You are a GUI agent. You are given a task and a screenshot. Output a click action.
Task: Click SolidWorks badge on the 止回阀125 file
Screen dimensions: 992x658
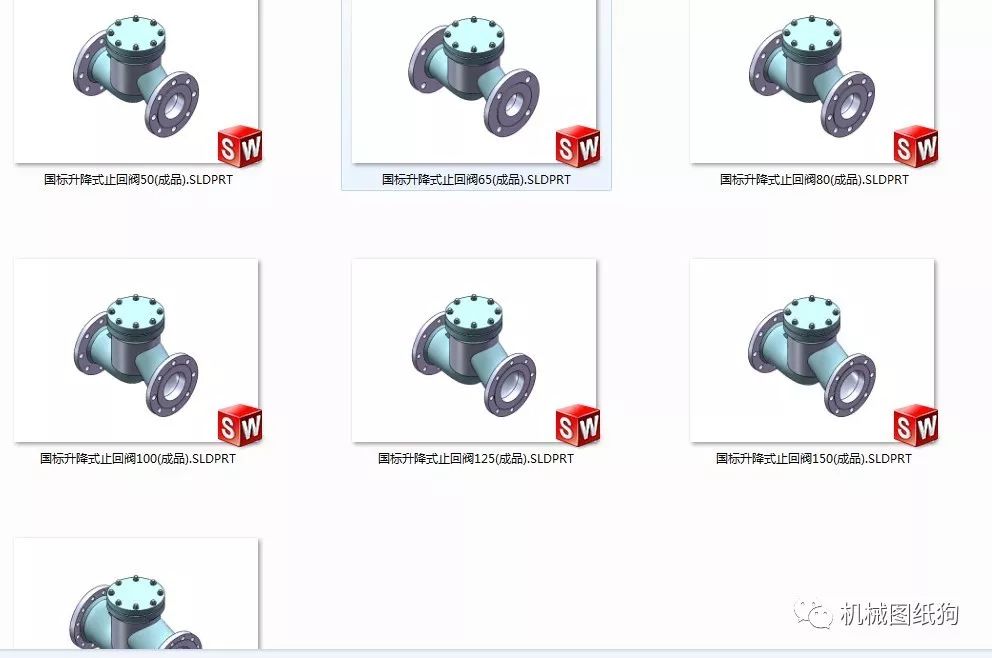pos(578,425)
